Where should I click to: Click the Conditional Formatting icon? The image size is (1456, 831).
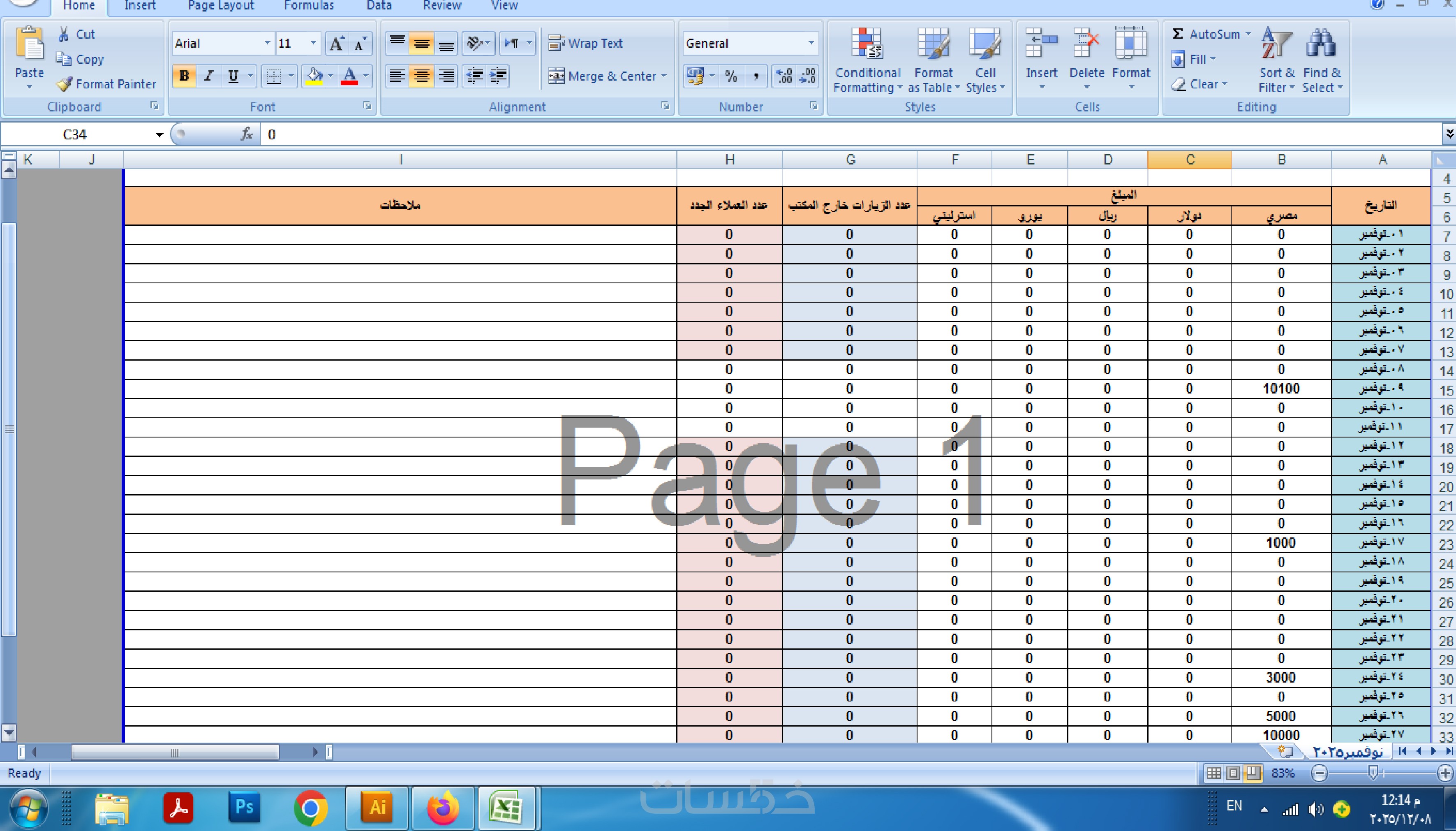(867, 44)
